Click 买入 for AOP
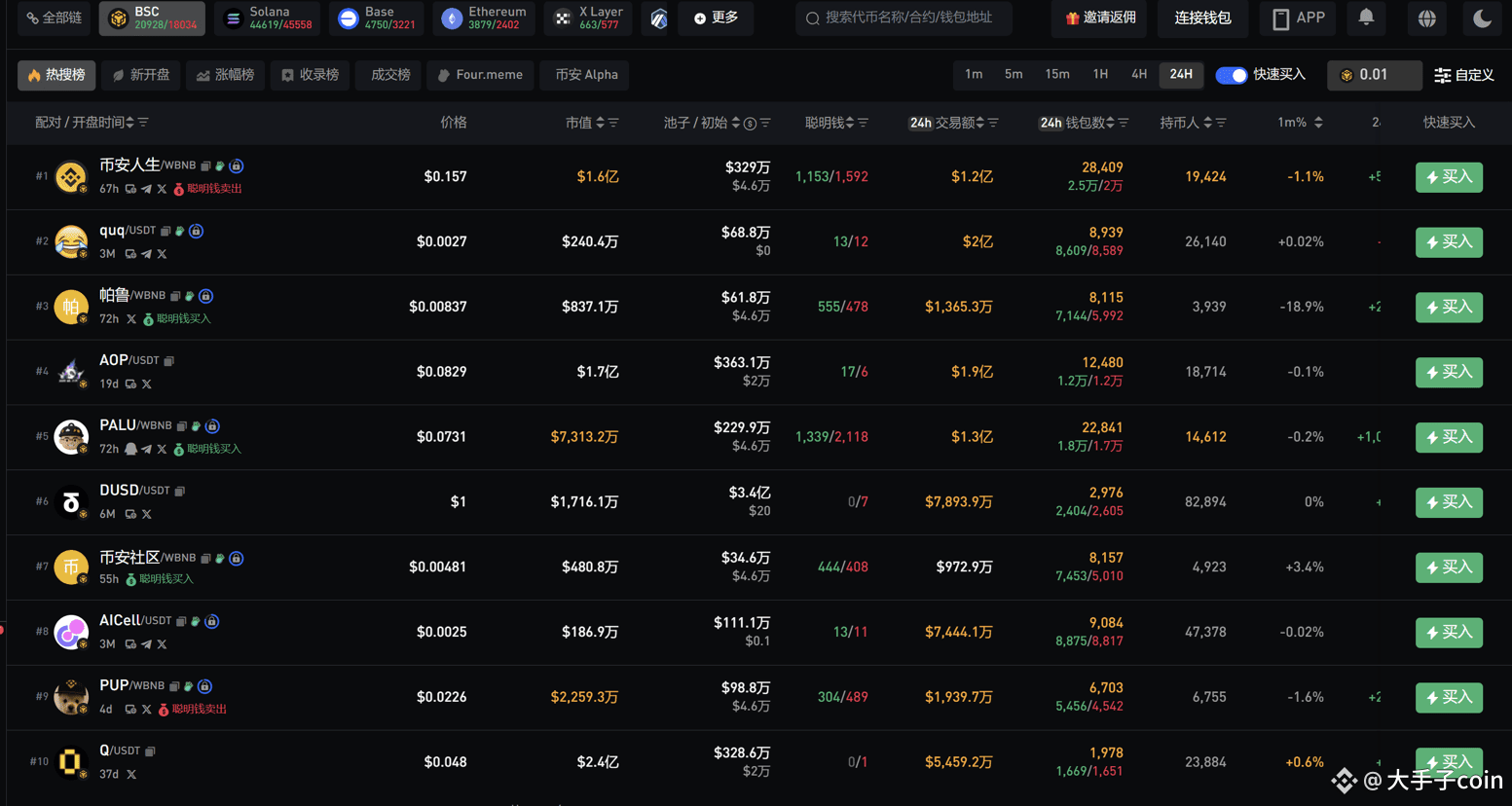Screen dimensions: 1512x806 [1449, 372]
